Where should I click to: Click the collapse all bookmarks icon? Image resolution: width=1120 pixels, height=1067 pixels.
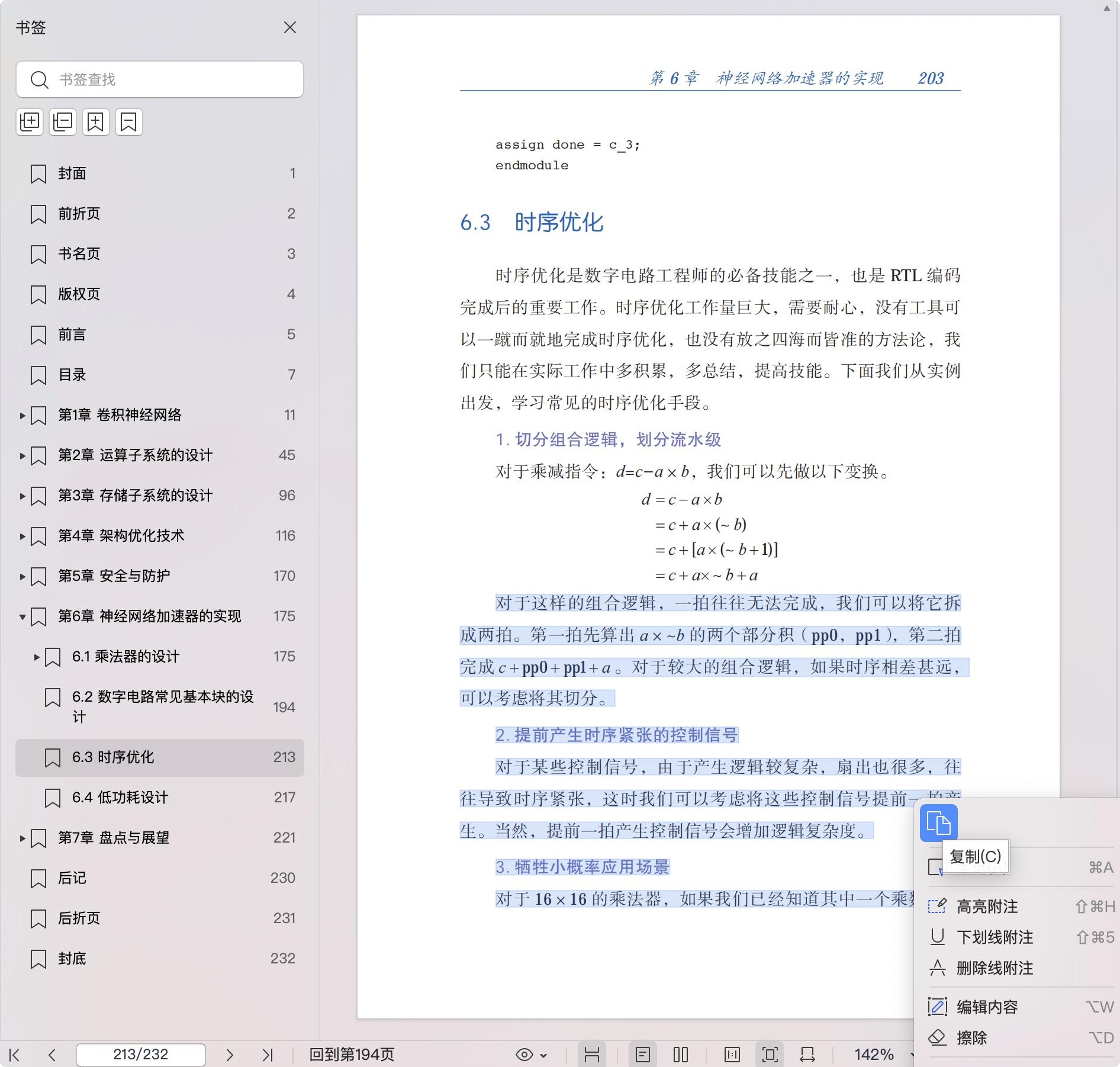63,122
